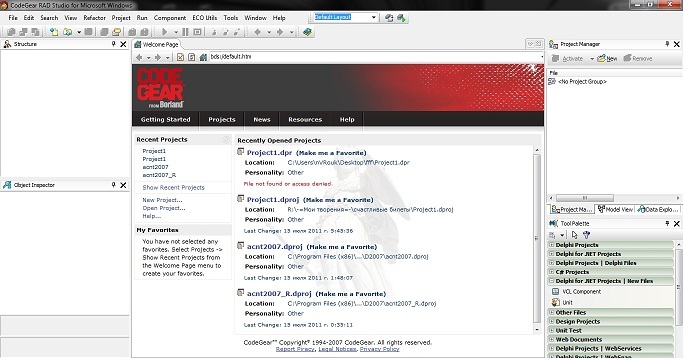This screenshot has height=360, width=684.
Task: Switch to the Data Explorer tab
Action: coord(657,209)
